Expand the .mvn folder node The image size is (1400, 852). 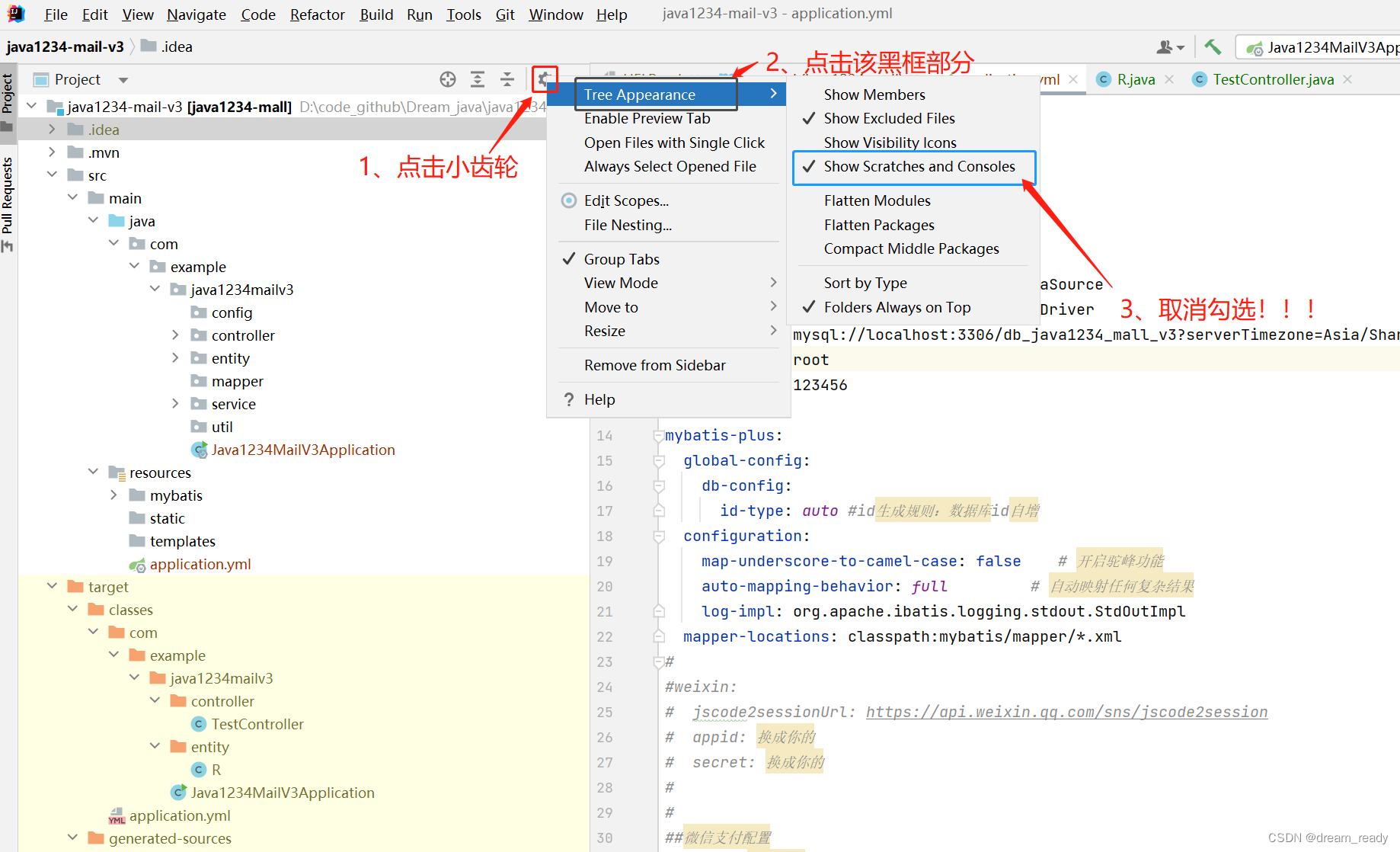[x=52, y=152]
